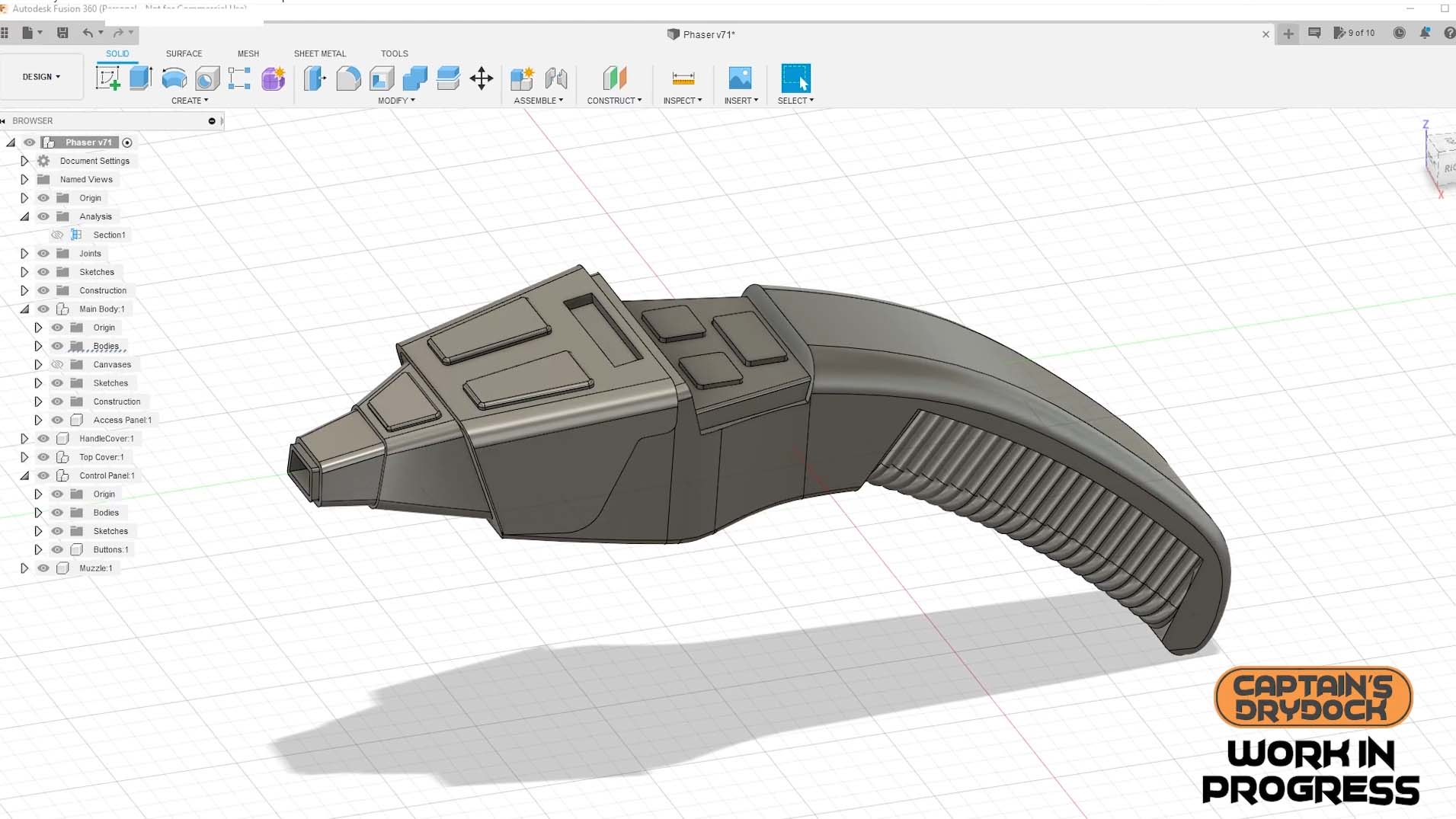Screen dimensions: 1456x819
Task: Switch to the SOLID tab
Action: pyautogui.click(x=117, y=53)
